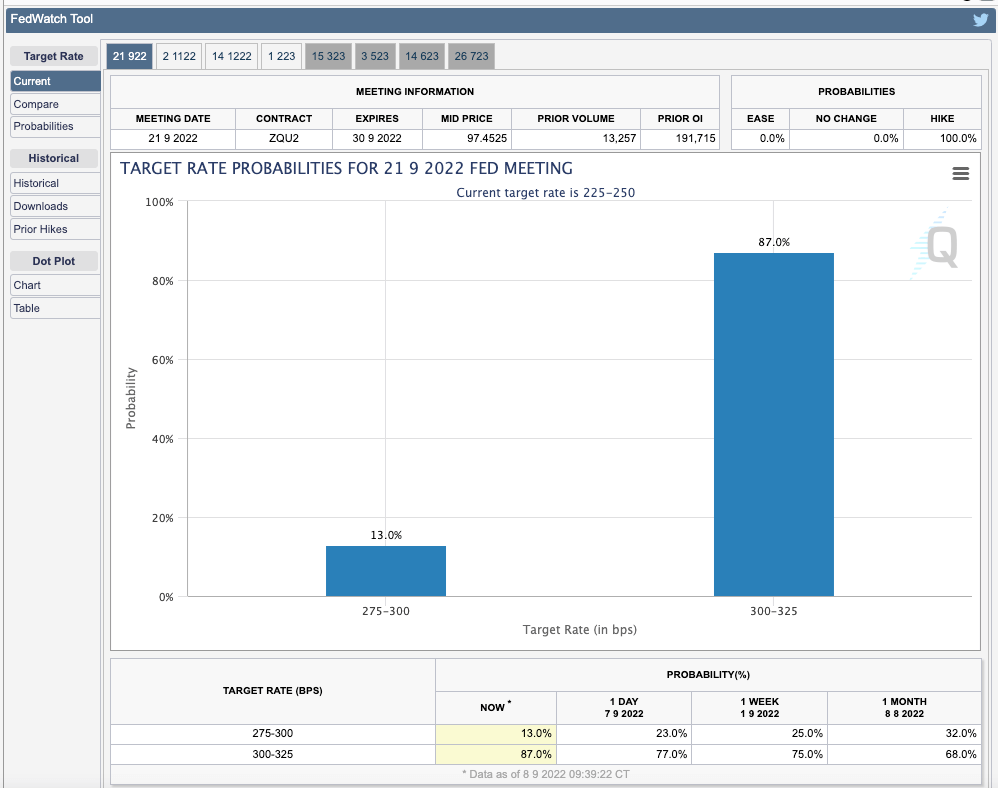Image resolution: width=998 pixels, height=788 pixels.
Task: Click the 300-325 bar in chart
Action: pos(773,425)
